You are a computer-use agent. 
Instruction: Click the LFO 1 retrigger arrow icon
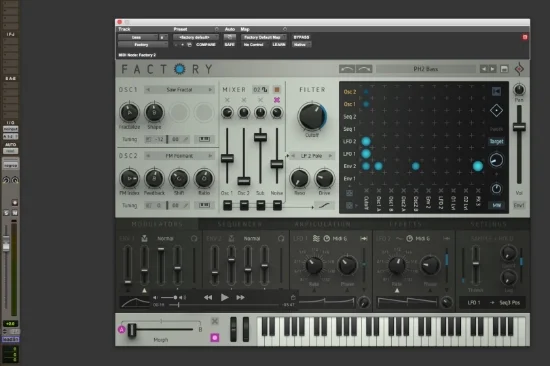(364, 239)
